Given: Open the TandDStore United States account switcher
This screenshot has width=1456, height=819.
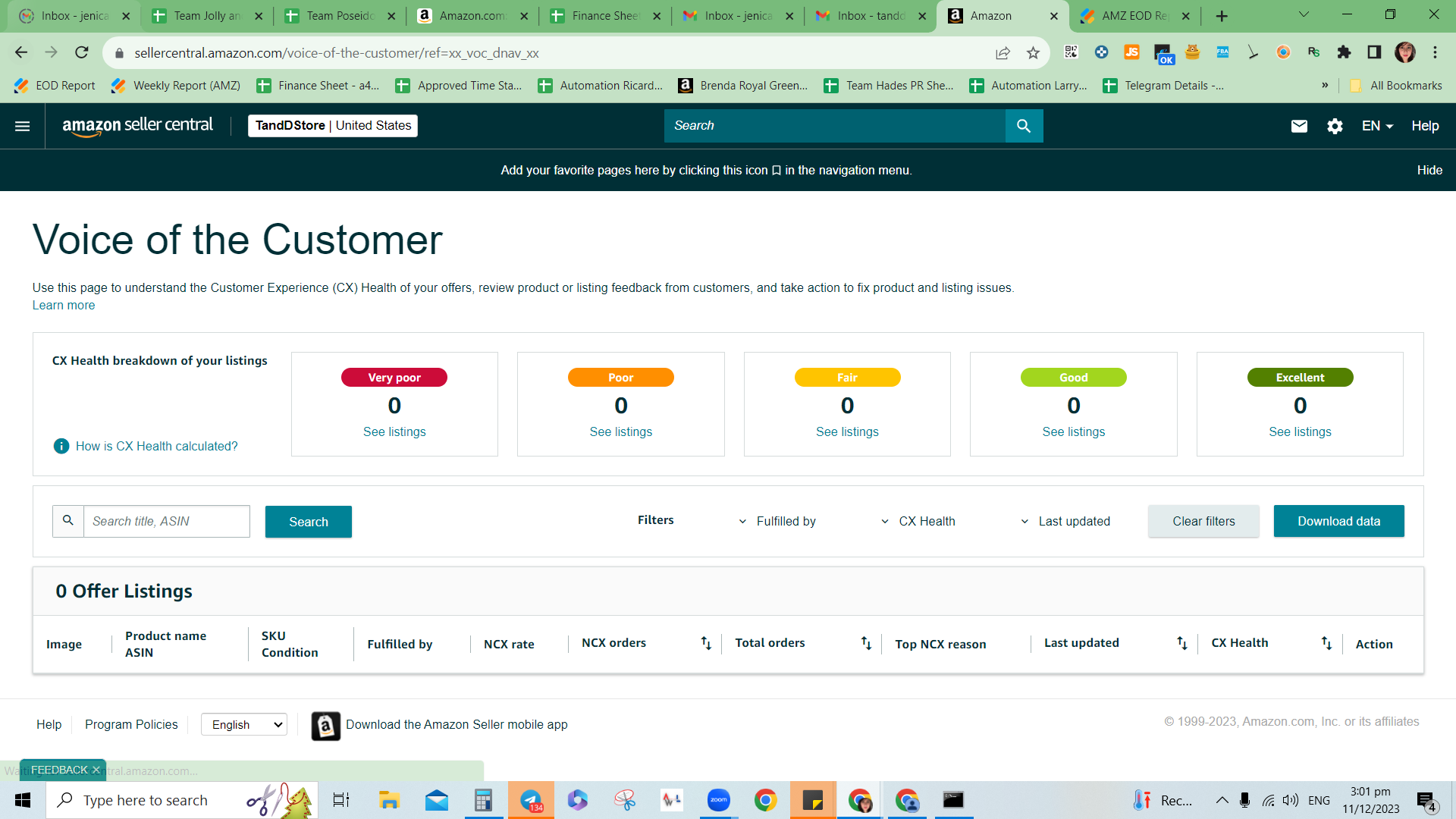Looking at the screenshot, I should [x=333, y=126].
